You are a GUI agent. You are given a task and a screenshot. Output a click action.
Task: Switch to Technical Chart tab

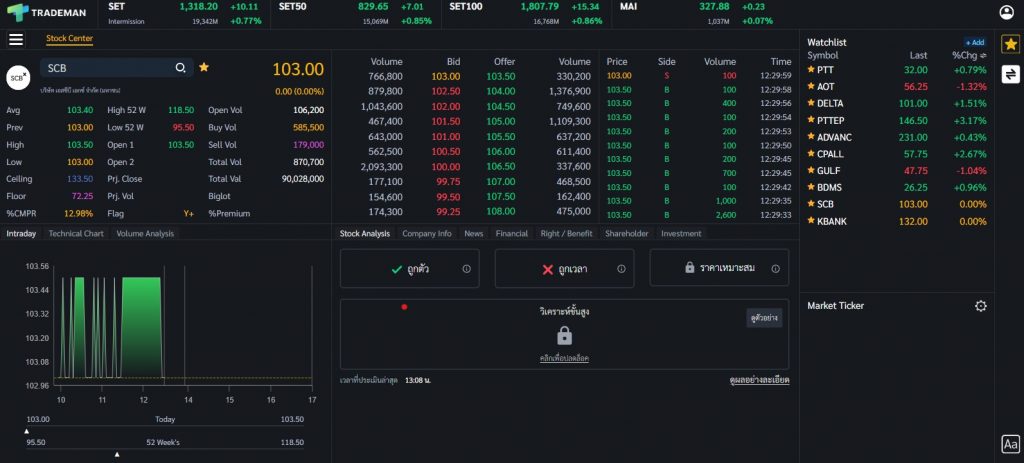76,233
